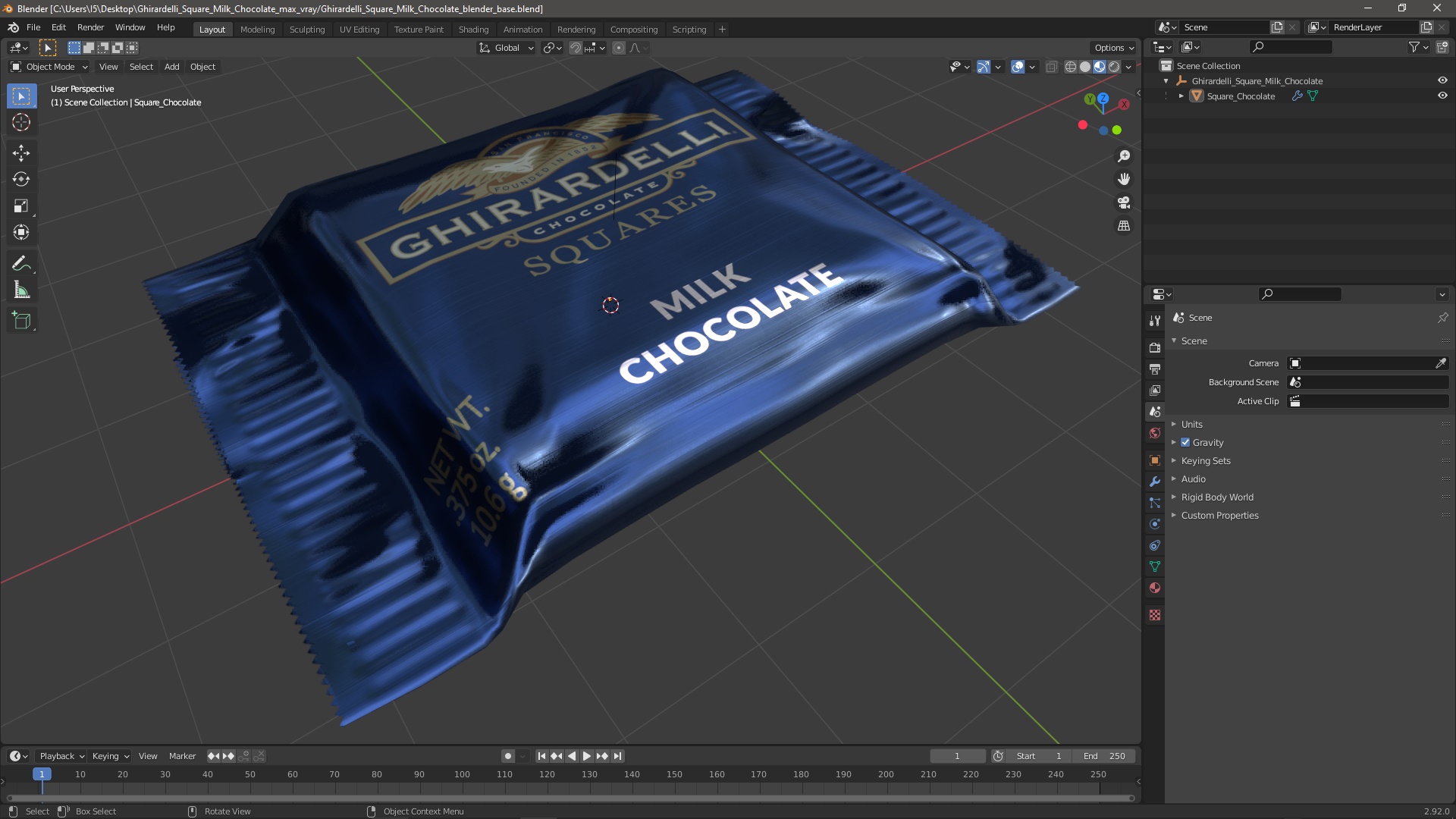Image resolution: width=1456 pixels, height=819 pixels.
Task: Activate the Move tool
Action: click(x=21, y=153)
